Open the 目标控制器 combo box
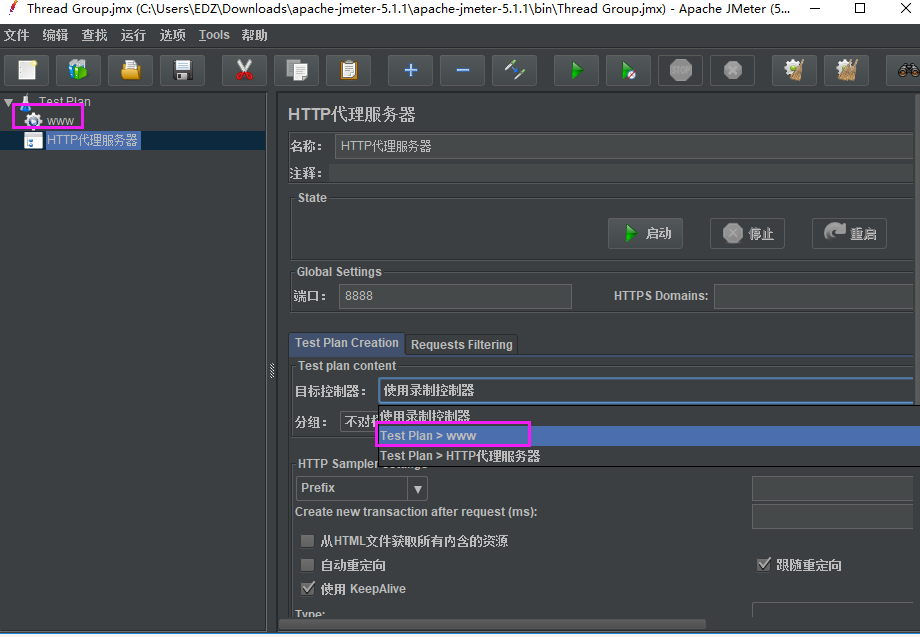 click(x=646, y=391)
